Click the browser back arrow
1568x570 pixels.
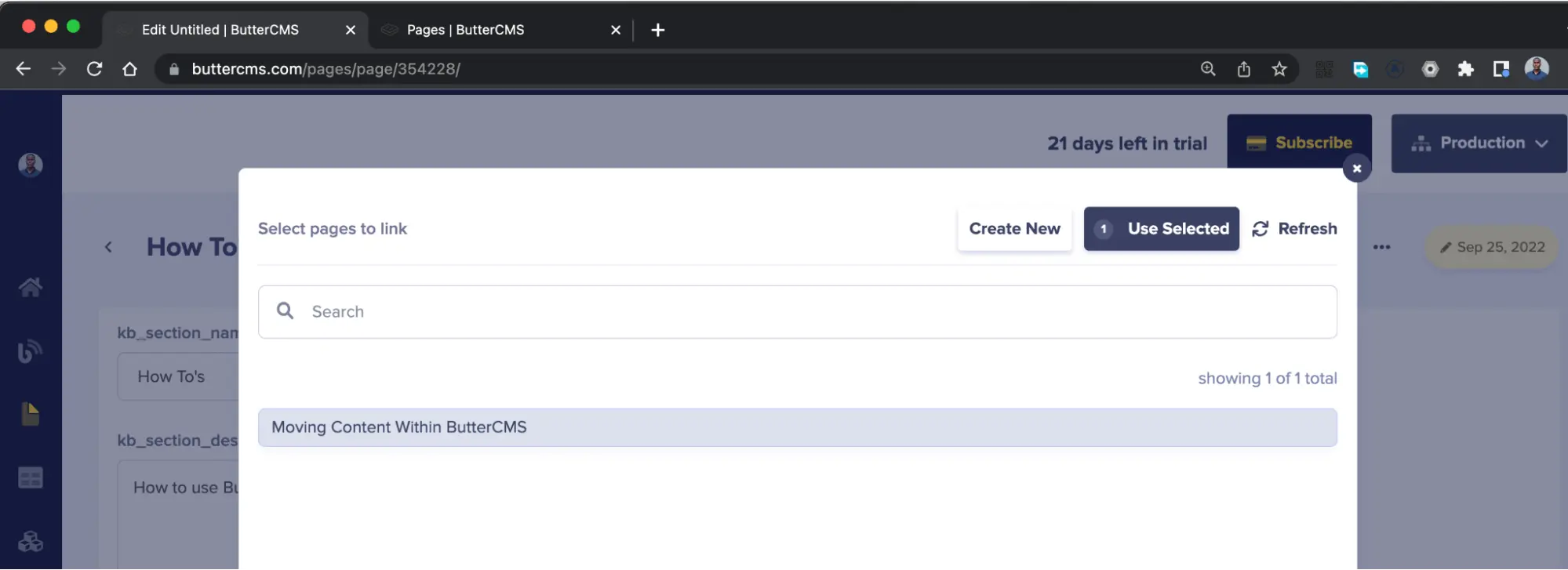23,69
